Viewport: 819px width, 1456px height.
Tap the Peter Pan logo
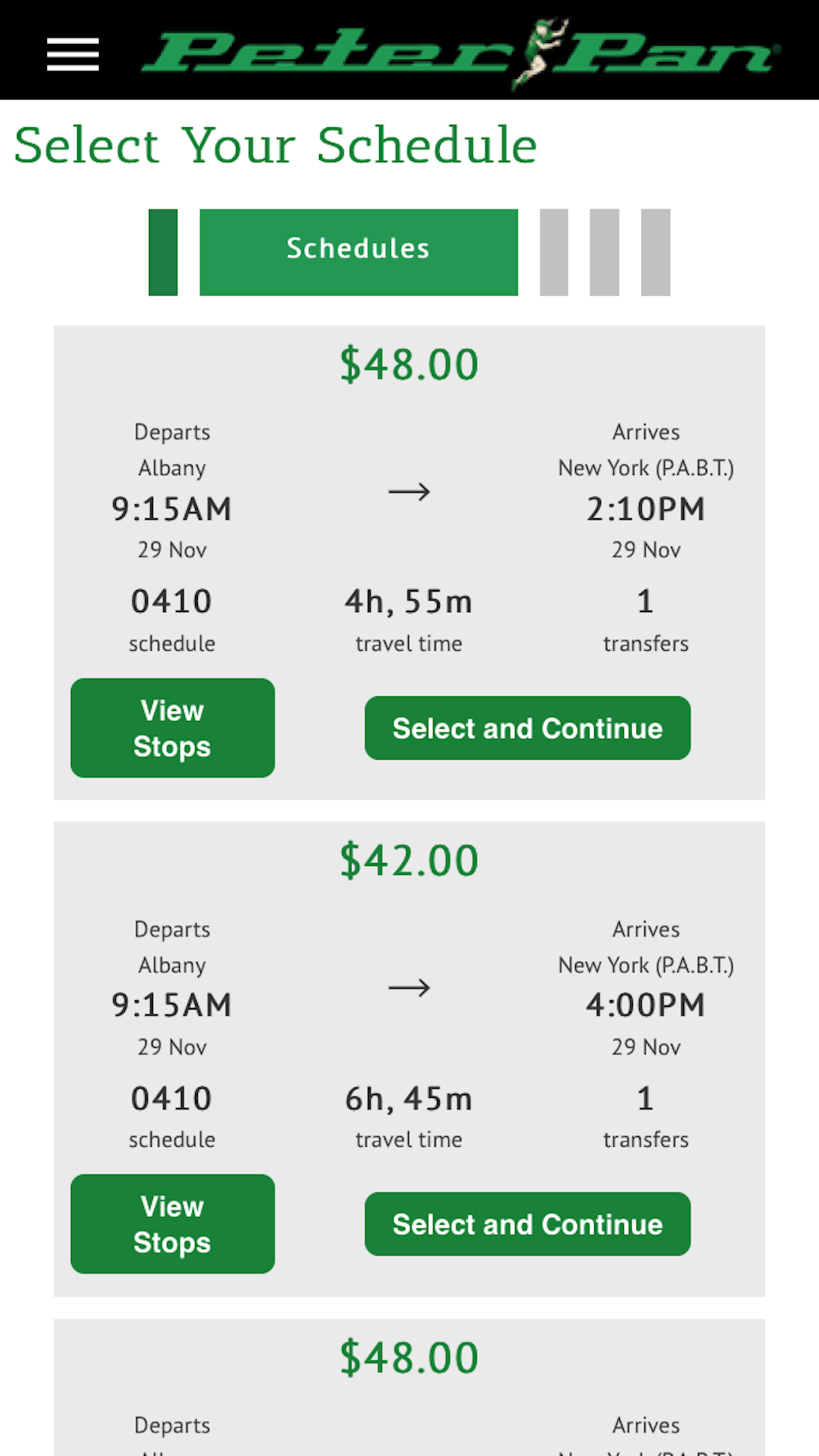pos(460,53)
